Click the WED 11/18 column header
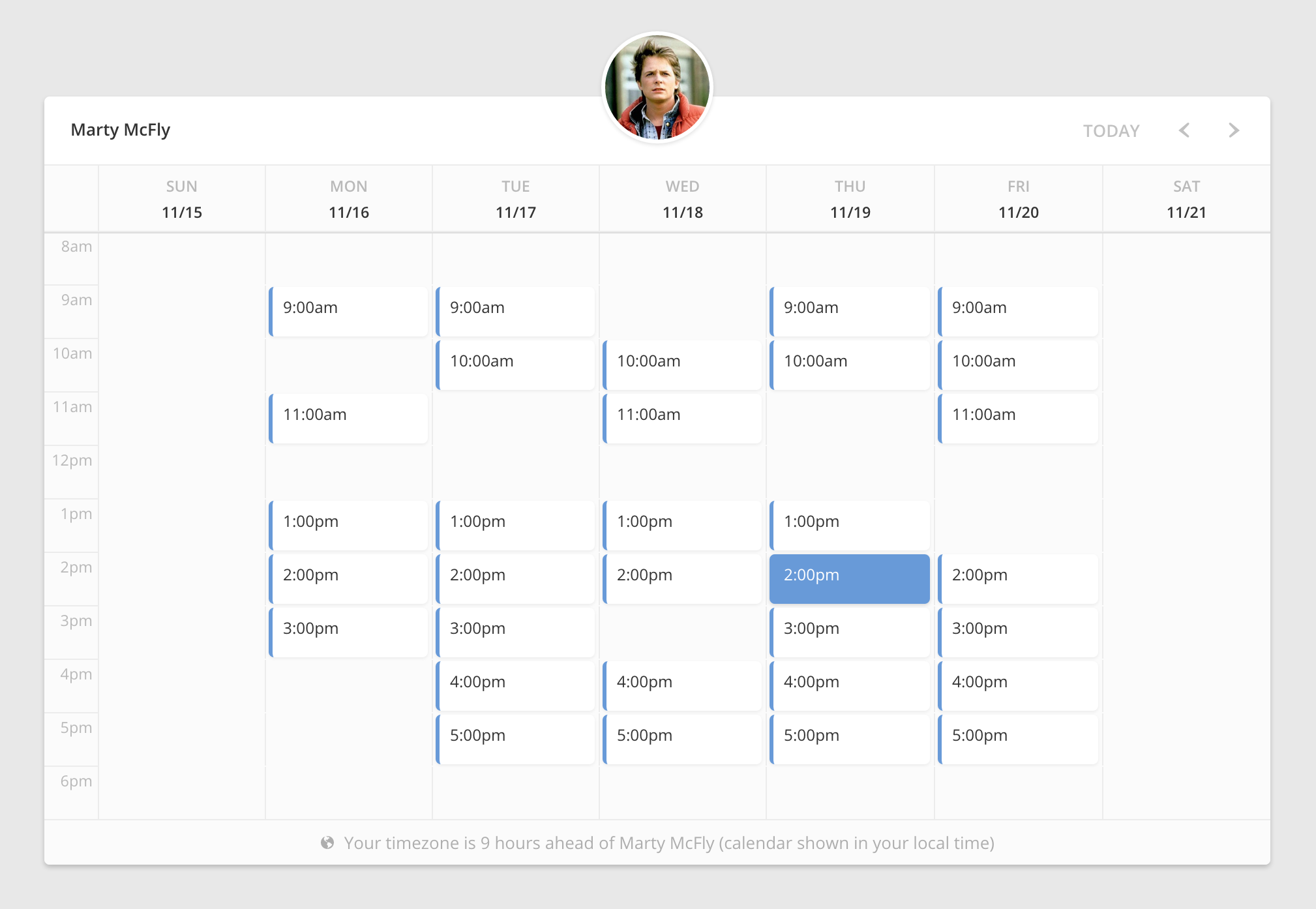 pos(682,199)
